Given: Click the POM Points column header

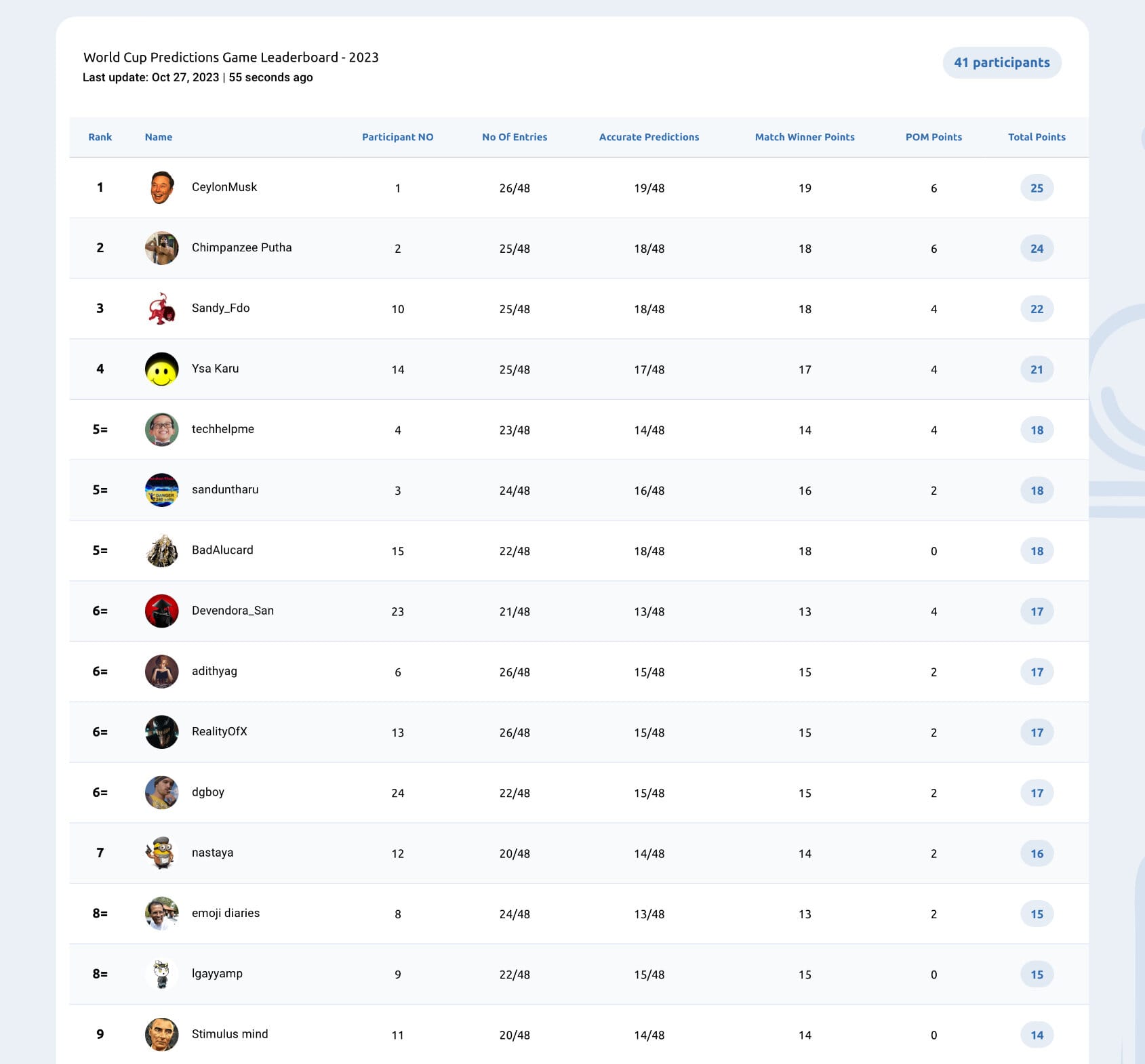Looking at the screenshot, I should pos(933,137).
